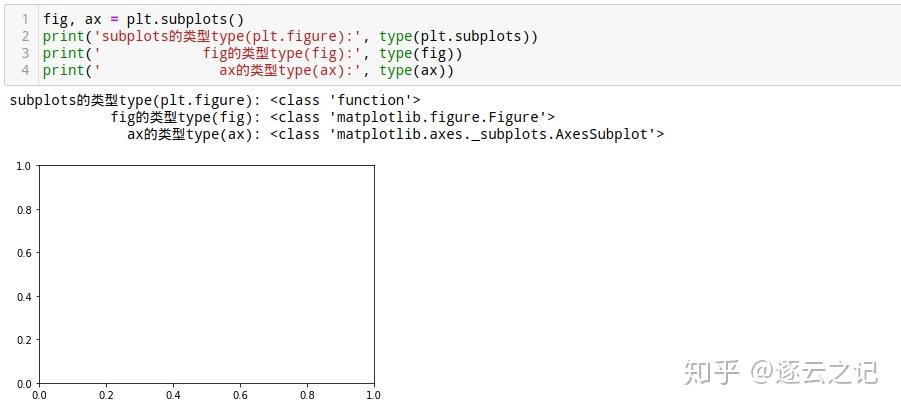This screenshot has width=901, height=409.
Task: Place cursor in the third code line
Action: coord(252,54)
